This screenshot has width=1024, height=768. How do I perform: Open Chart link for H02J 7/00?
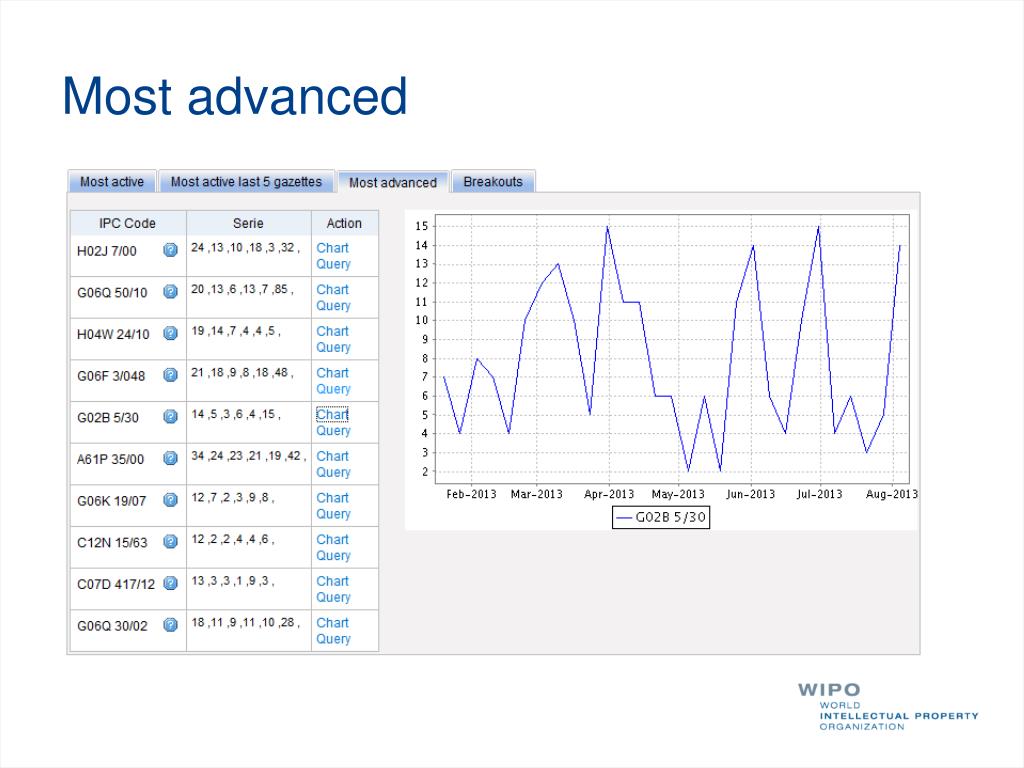[x=332, y=248]
